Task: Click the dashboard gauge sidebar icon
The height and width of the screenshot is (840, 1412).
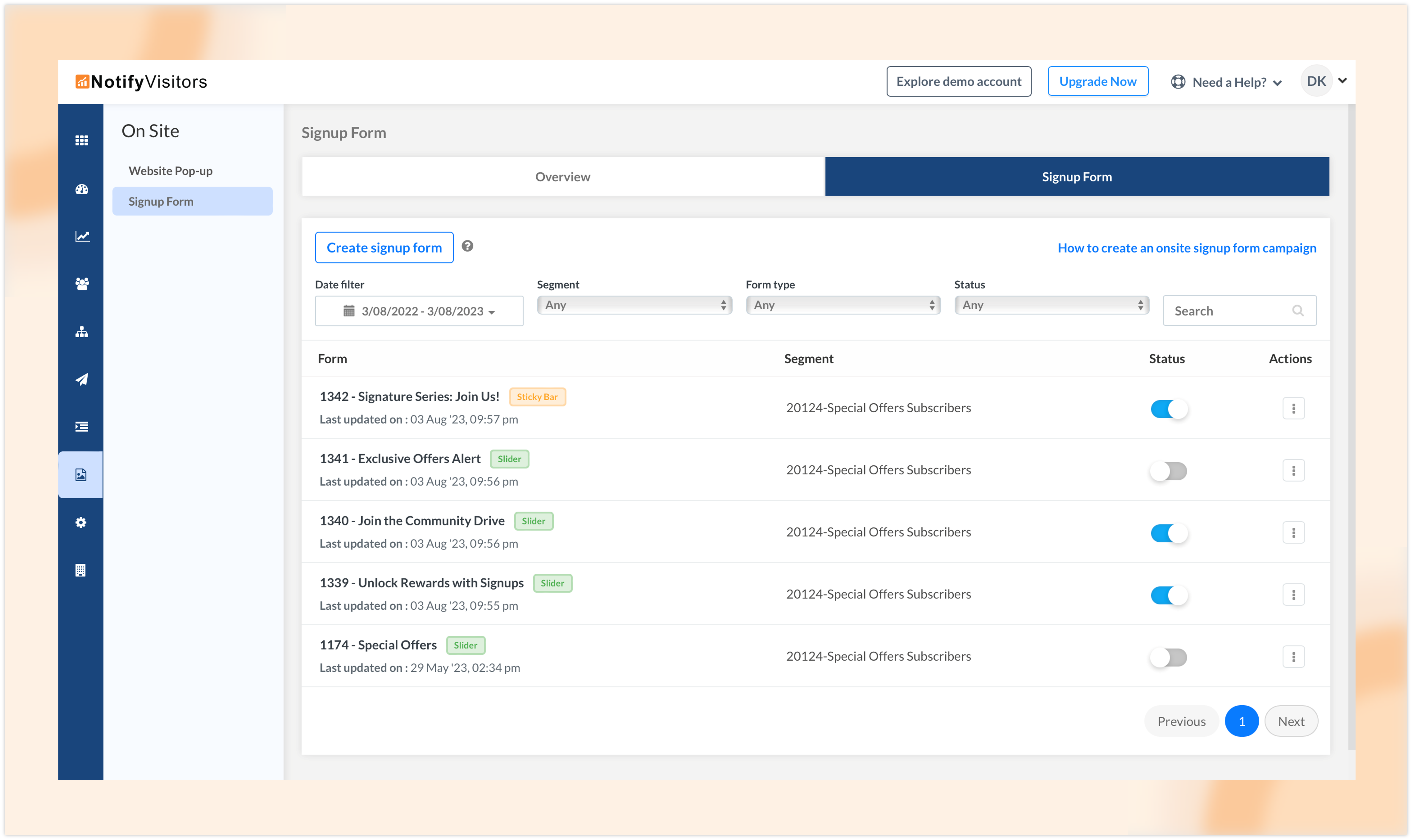Action: pyautogui.click(x=82, y=189)
